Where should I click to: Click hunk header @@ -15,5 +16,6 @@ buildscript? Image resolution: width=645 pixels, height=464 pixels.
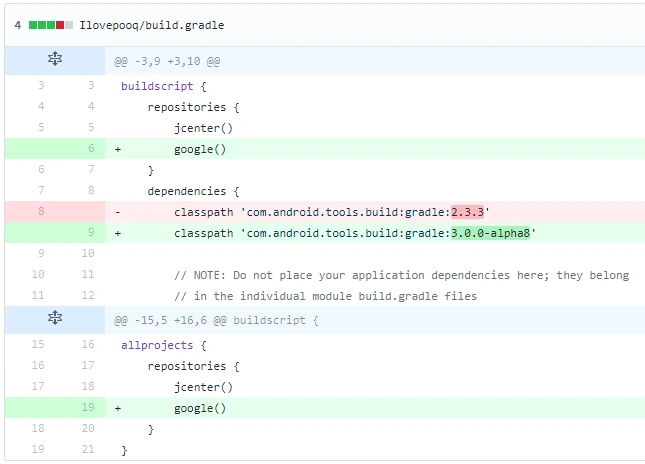pyautogui.click(x=216, y=320)
